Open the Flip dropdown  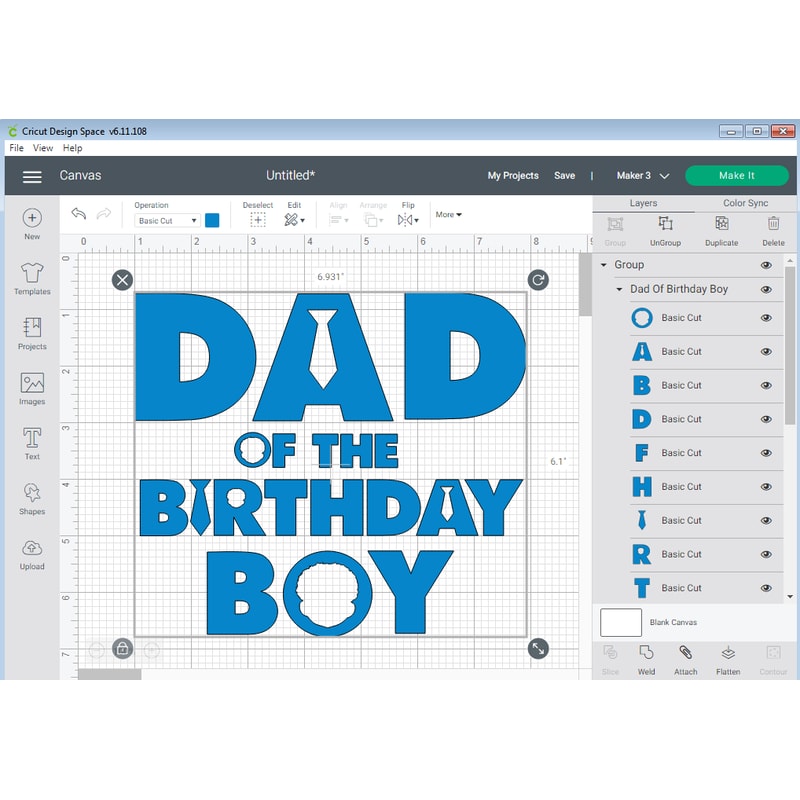pos(409,218)
